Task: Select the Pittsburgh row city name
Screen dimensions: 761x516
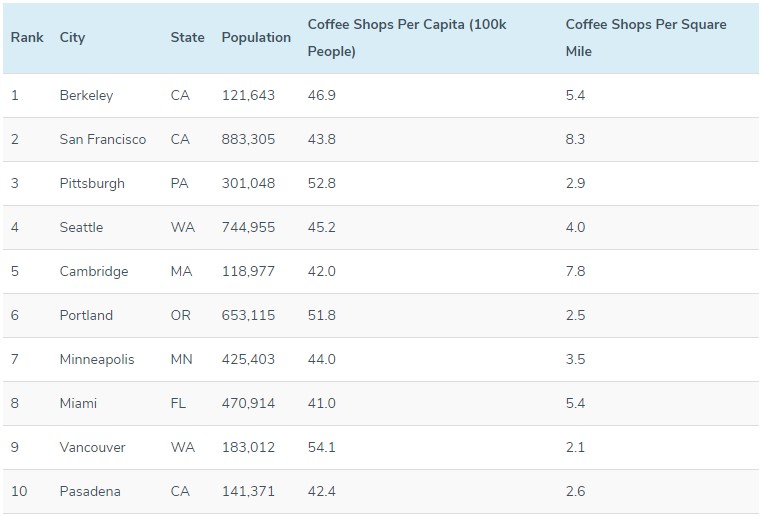Action: pyautogui.click(x=92, y=184)
